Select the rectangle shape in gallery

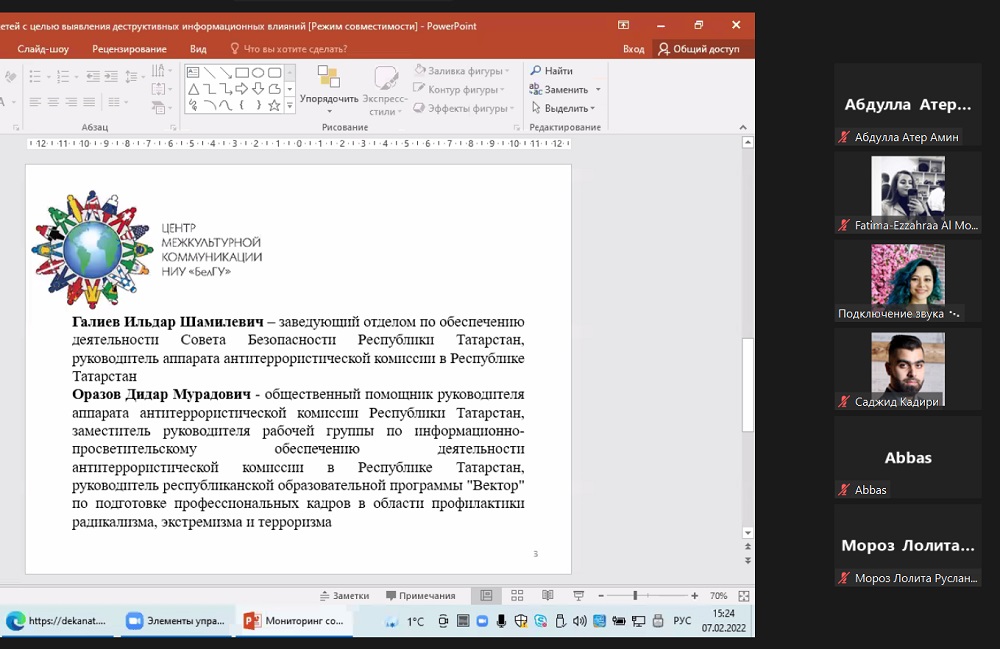click(x=240, y=73)
